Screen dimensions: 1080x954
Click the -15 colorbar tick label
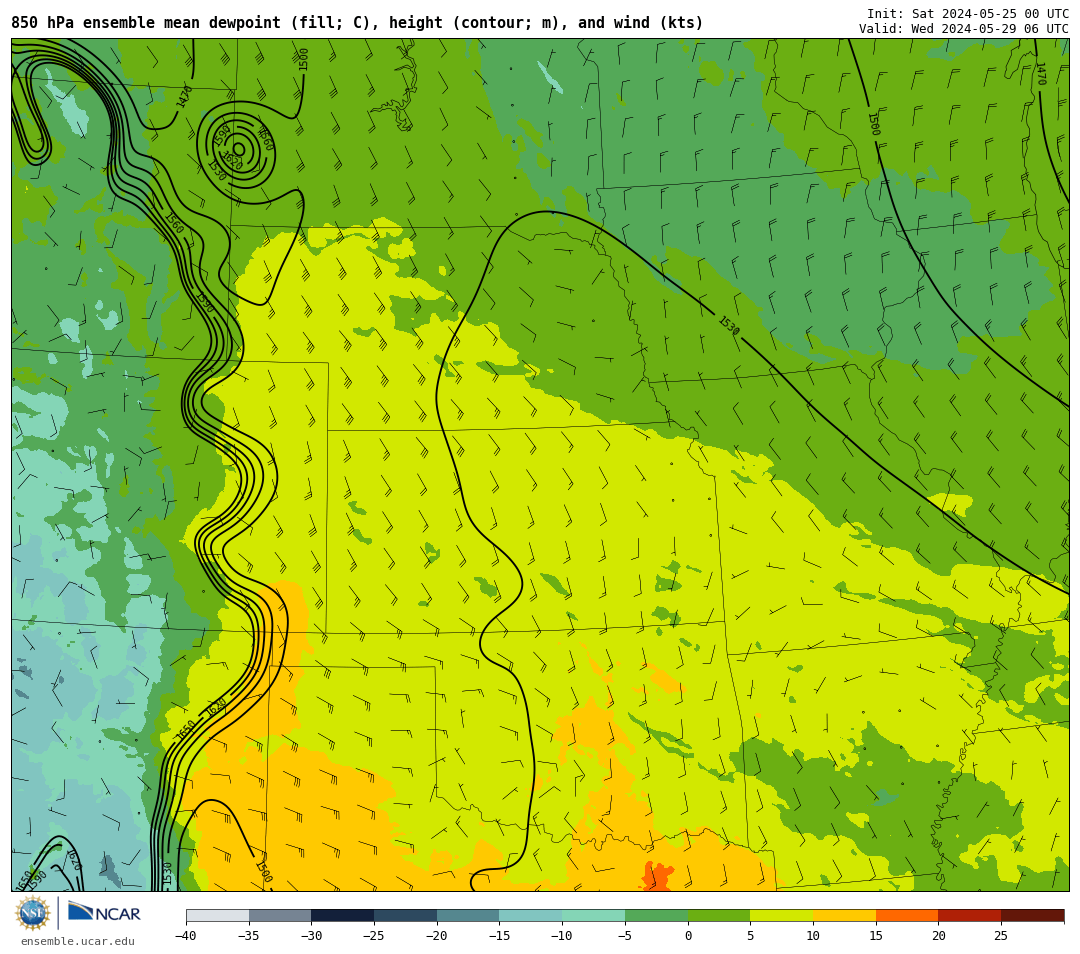coord(499,936)
